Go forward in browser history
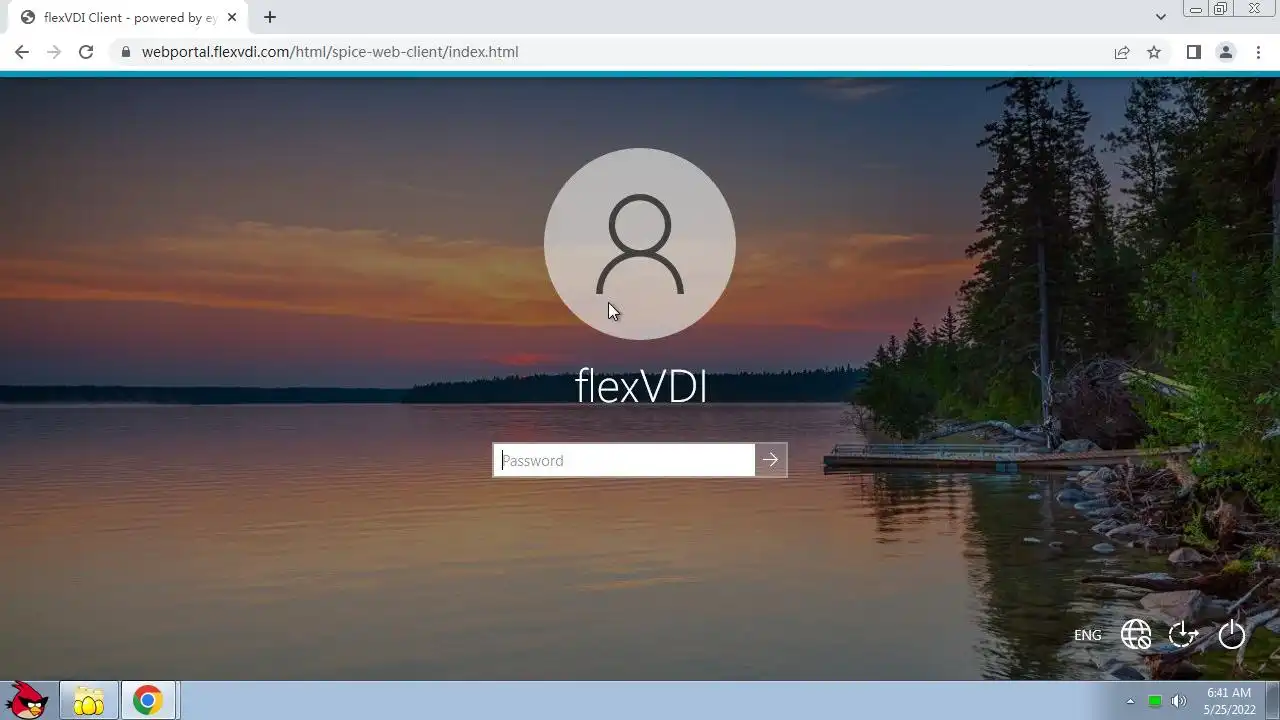This screenshot has width=1280, height=720. [54, 52]
